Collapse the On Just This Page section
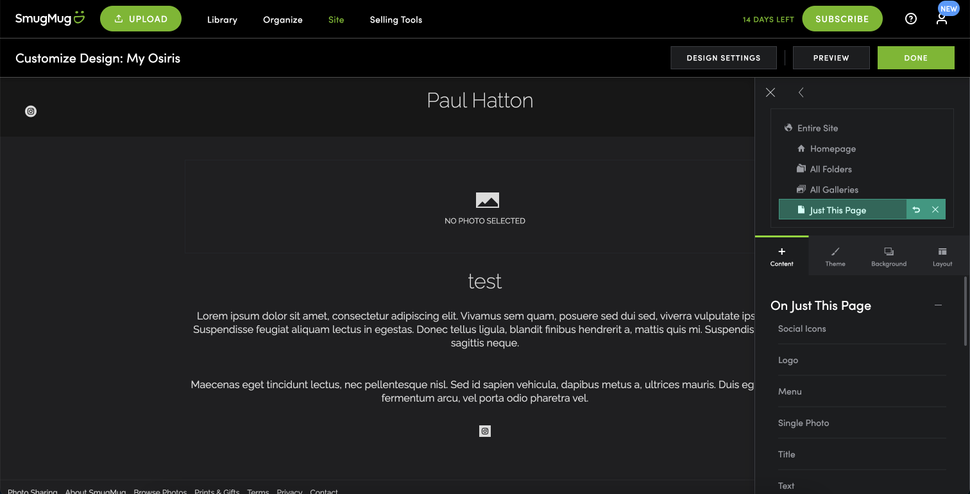The image size is (970, 494). point(938,305)
